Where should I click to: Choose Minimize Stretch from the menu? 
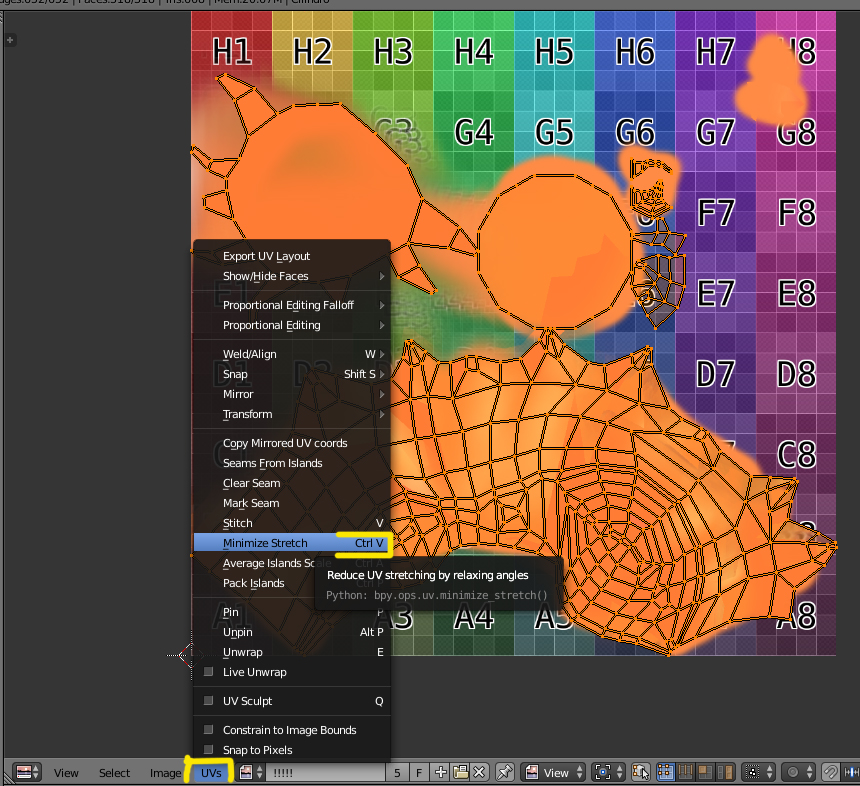(x=266, y=543)
